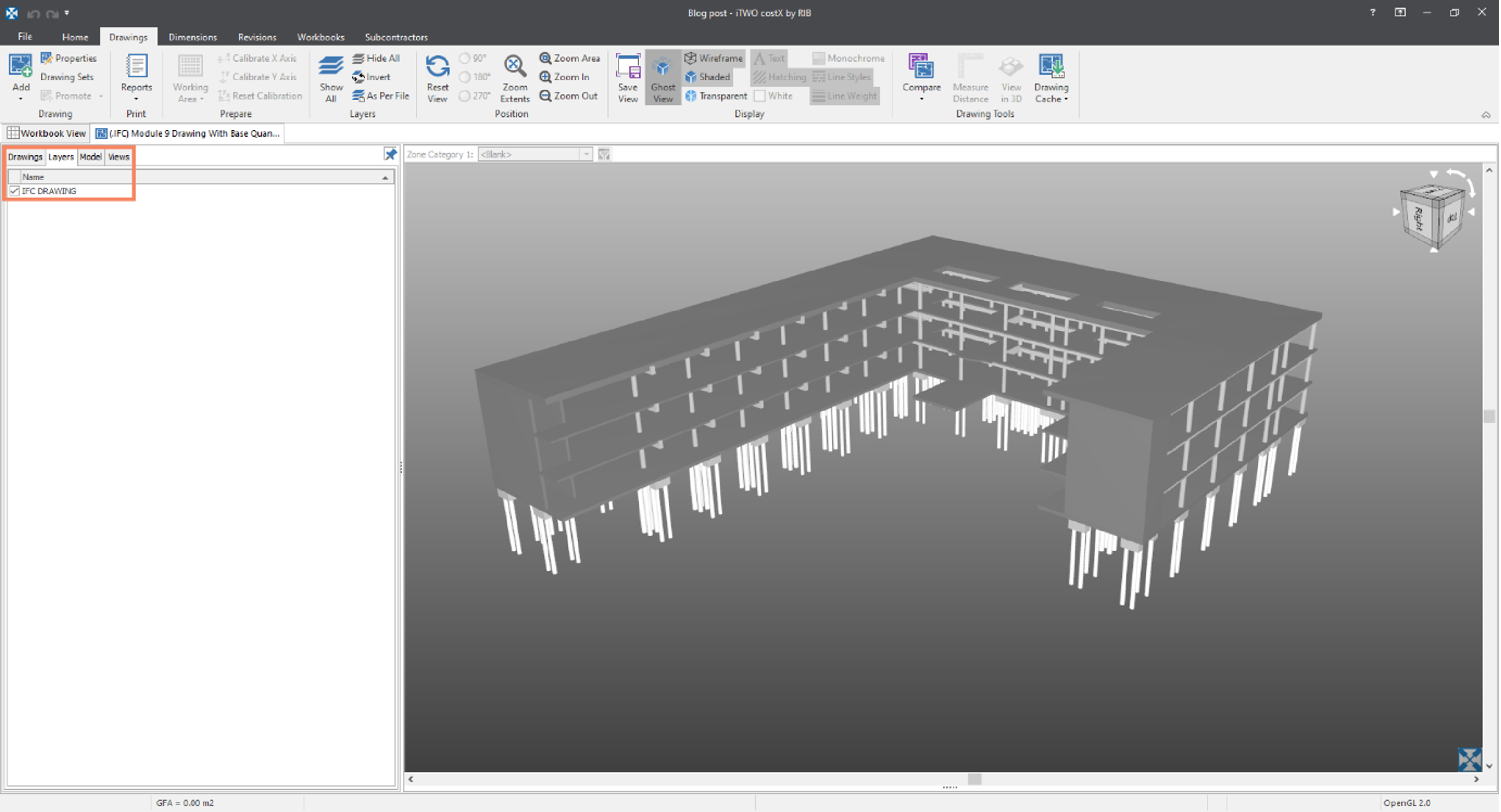This screenshot has width=1501, height=812.
Task: Click the view cube Right face
Action: pos(1419,219)
